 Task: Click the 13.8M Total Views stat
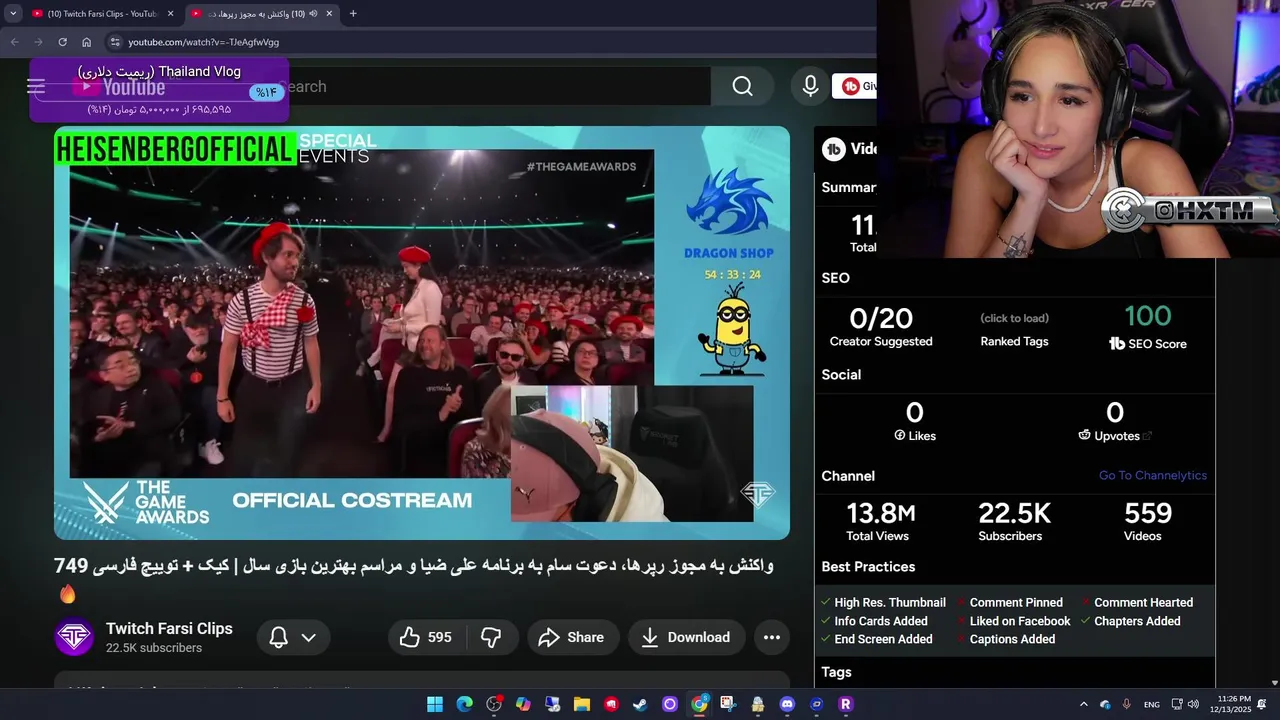881,513
